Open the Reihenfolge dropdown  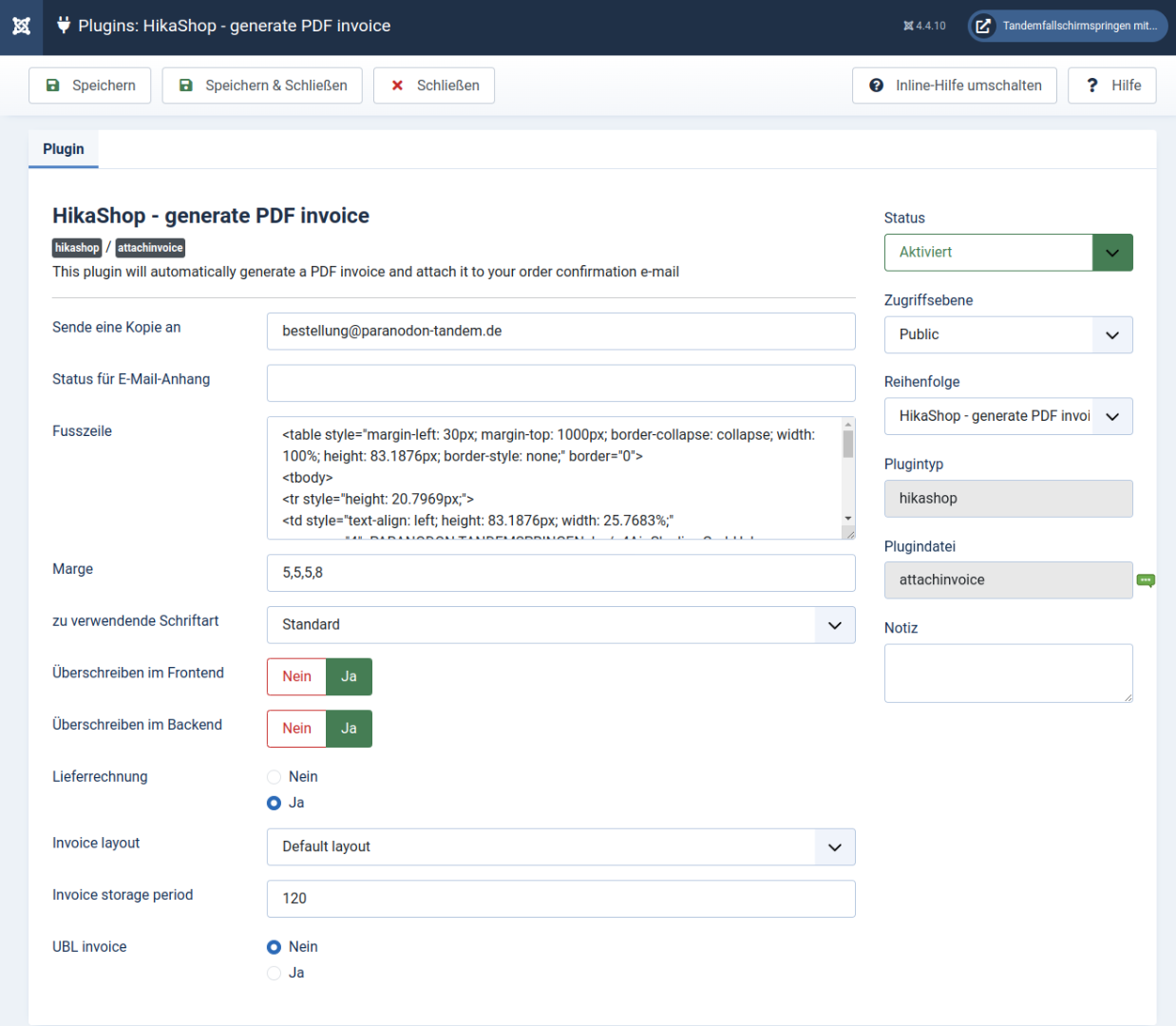(x=1009, y=416)
